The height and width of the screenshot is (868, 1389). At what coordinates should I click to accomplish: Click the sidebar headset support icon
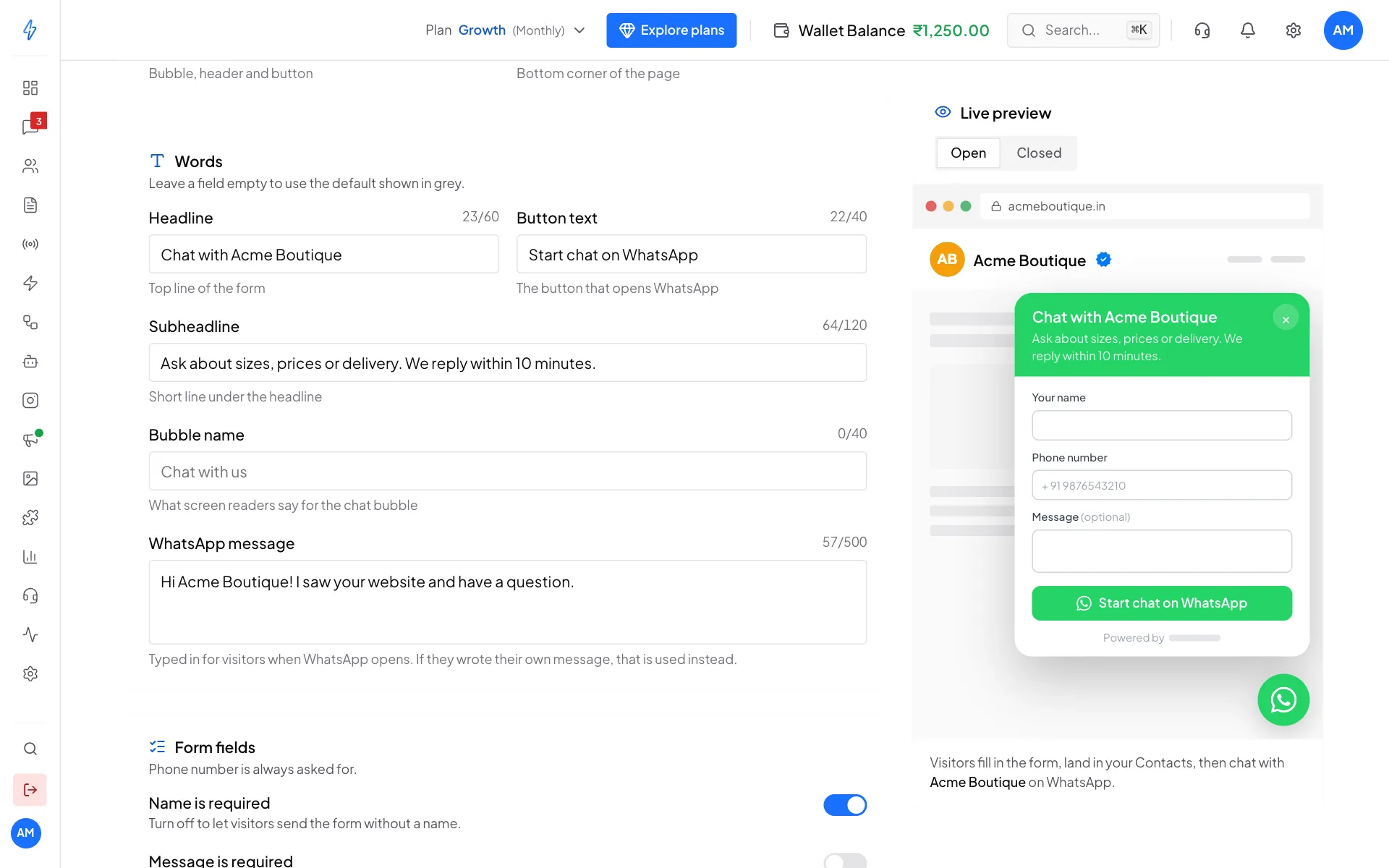[30, 595]
